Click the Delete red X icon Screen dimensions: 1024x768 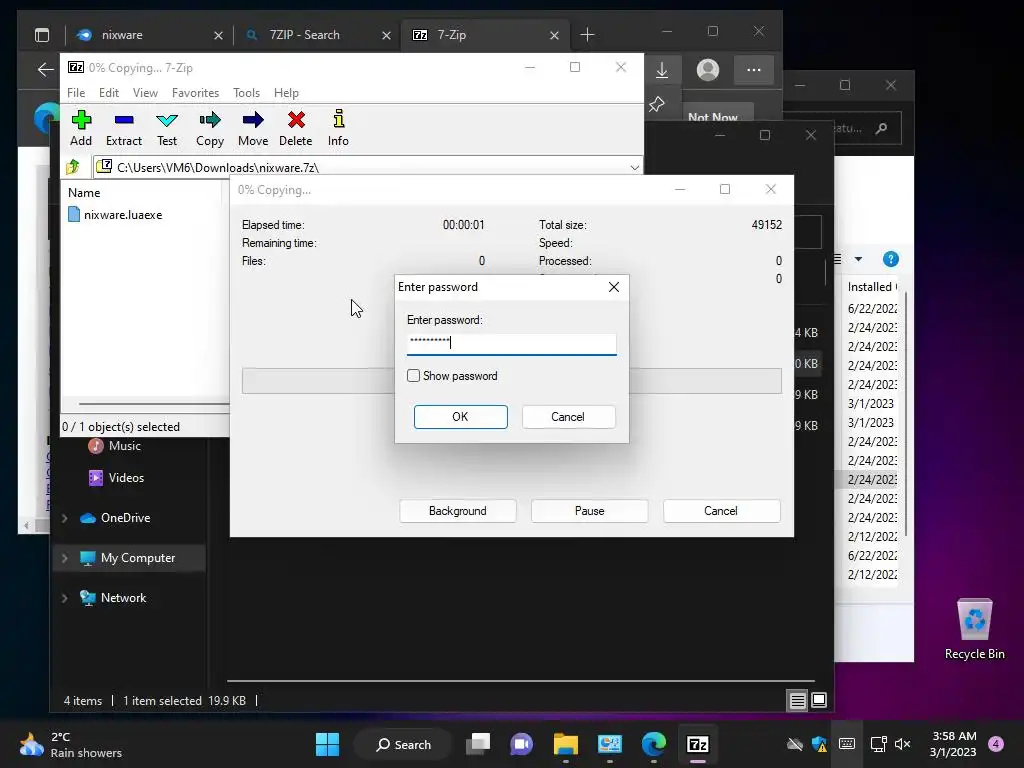tap(296, 128)
